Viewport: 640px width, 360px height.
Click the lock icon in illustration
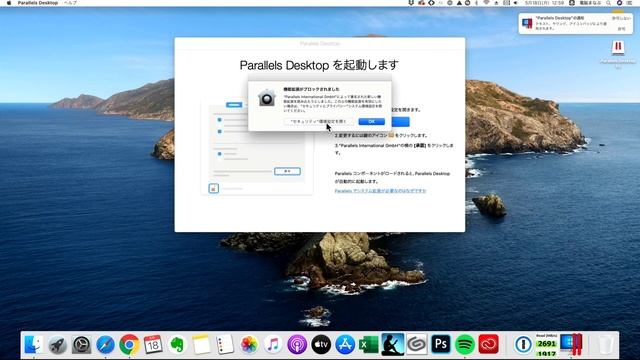(213, 188)
